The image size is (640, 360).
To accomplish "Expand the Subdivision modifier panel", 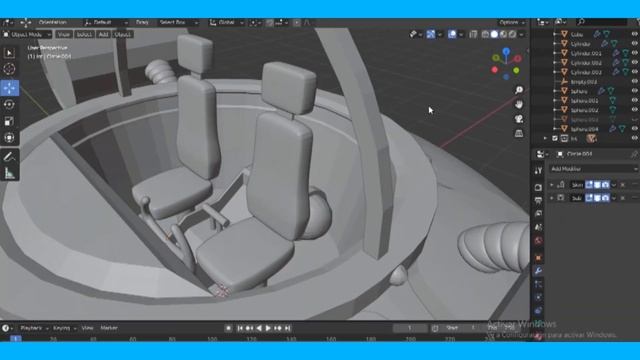I will coord(552,198).
